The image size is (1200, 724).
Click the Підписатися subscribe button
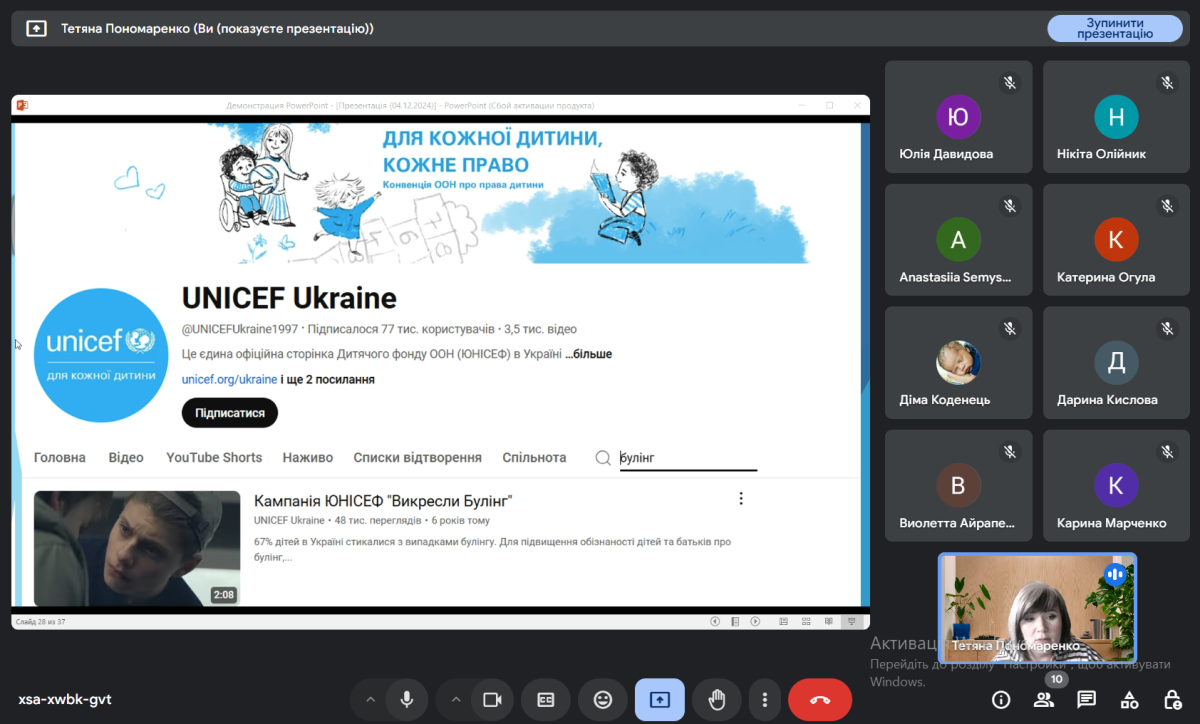[x=230, y=412]
